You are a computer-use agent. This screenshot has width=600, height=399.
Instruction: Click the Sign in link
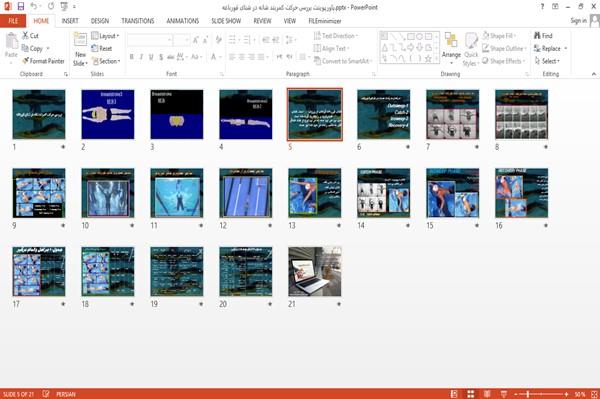click(x=578, y=21)
